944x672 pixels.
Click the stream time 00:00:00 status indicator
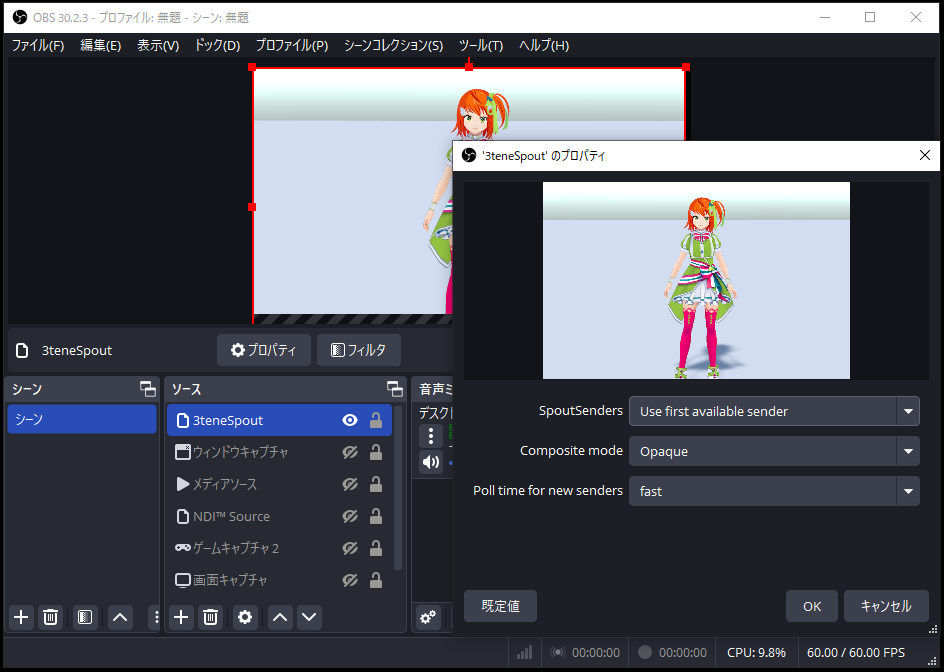point(586,653)
